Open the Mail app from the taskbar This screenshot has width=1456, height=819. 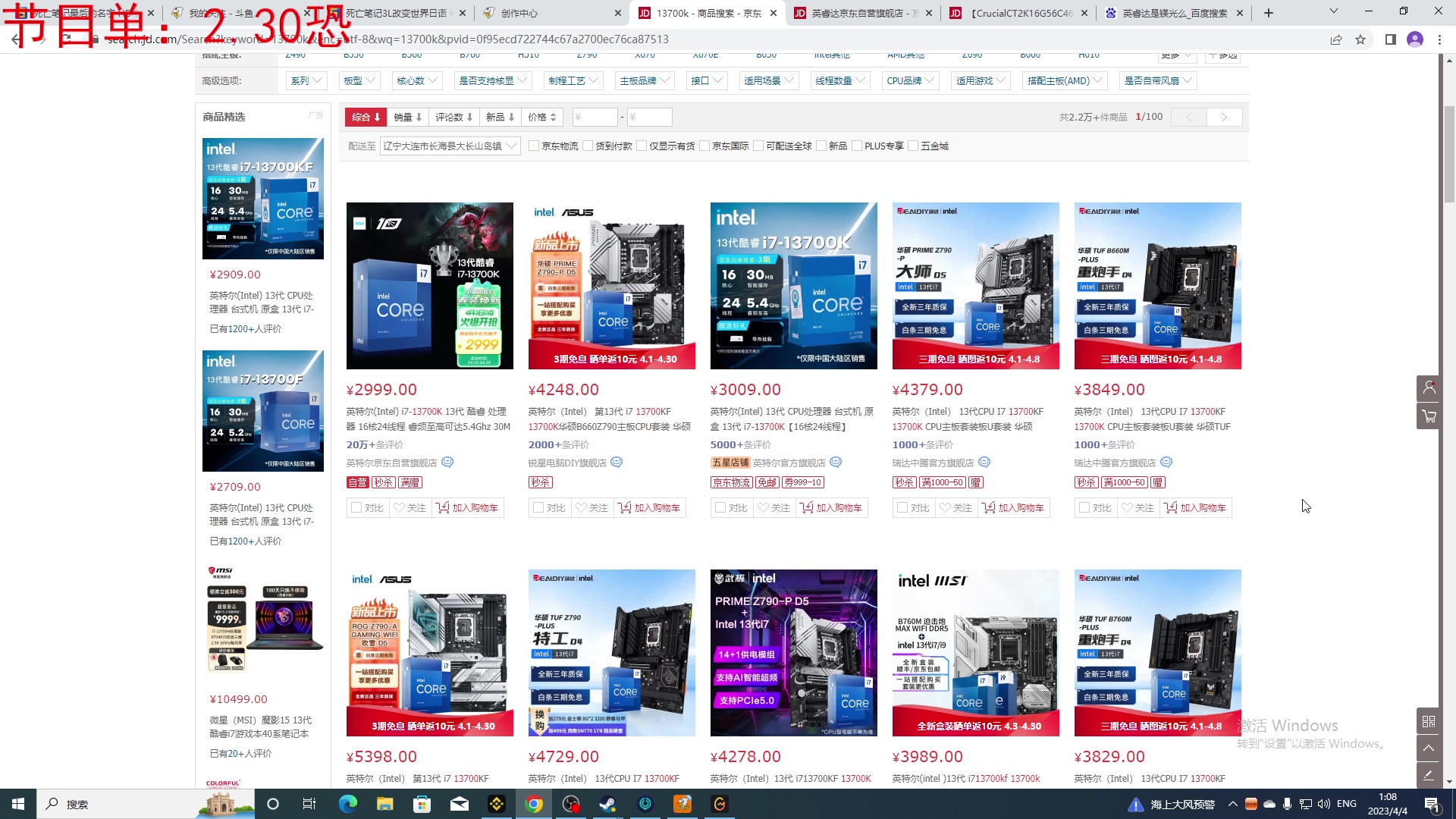(x=460, y=804)
